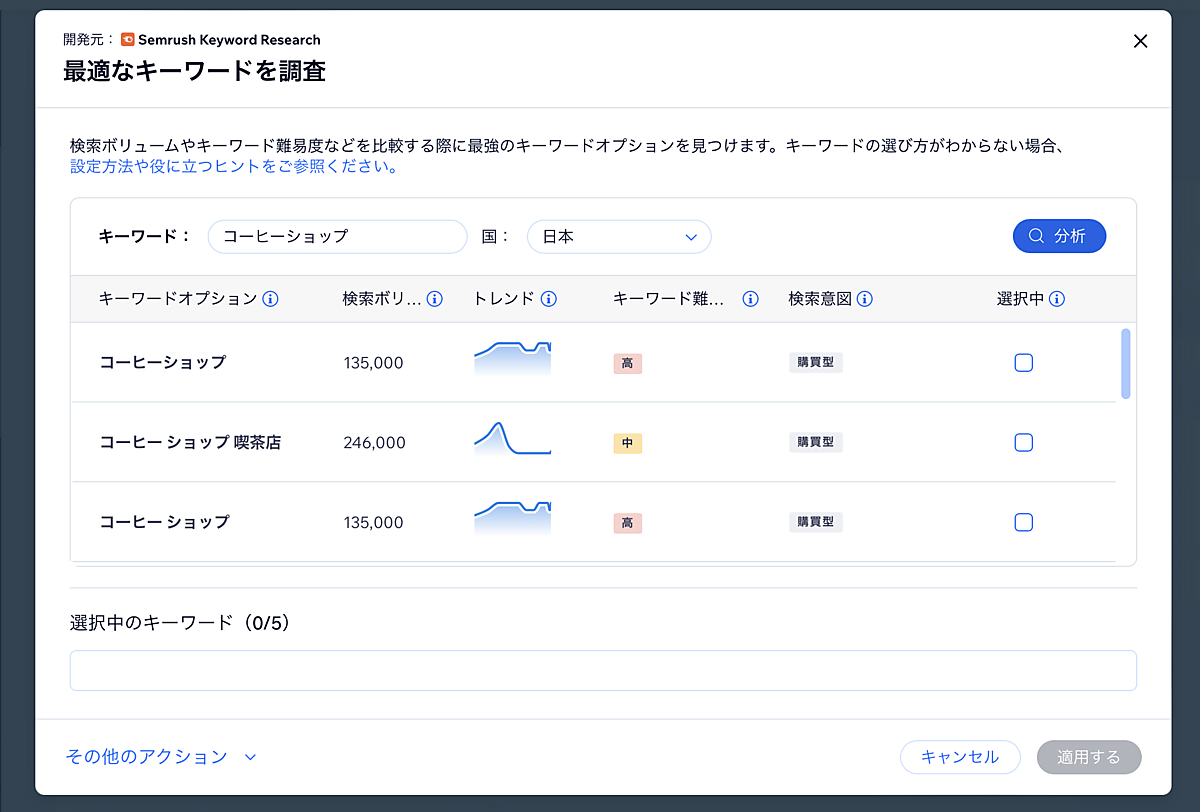Tick checkbox for third コーヒー ショップ row

pyautogui.click(x=1023, y=522)
